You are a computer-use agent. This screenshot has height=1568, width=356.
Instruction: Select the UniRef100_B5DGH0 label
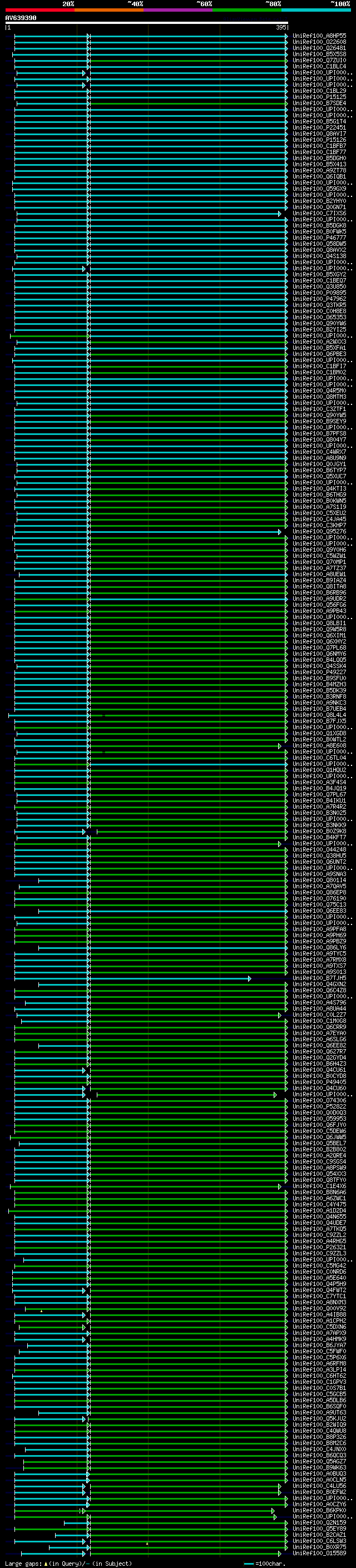tap(319, 159)
